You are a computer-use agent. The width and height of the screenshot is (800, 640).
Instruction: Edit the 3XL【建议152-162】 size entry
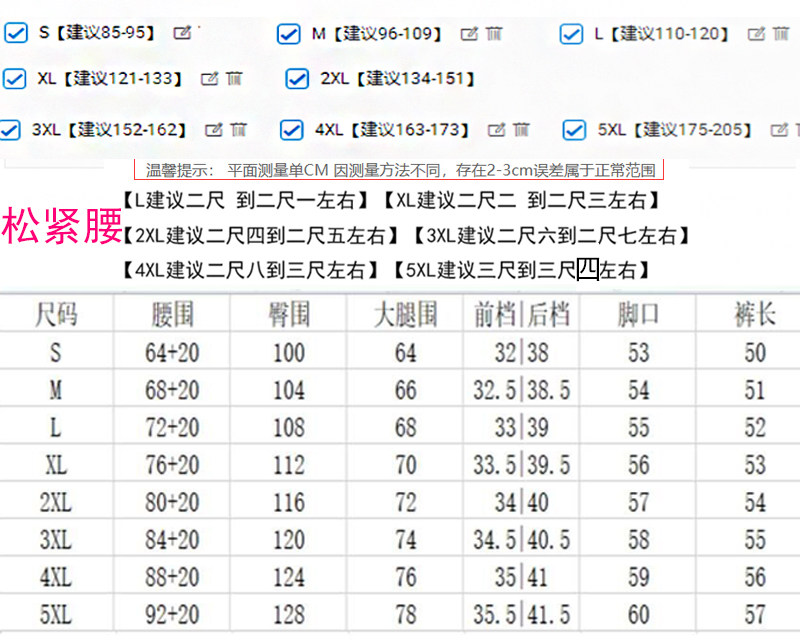pos(213,130)
